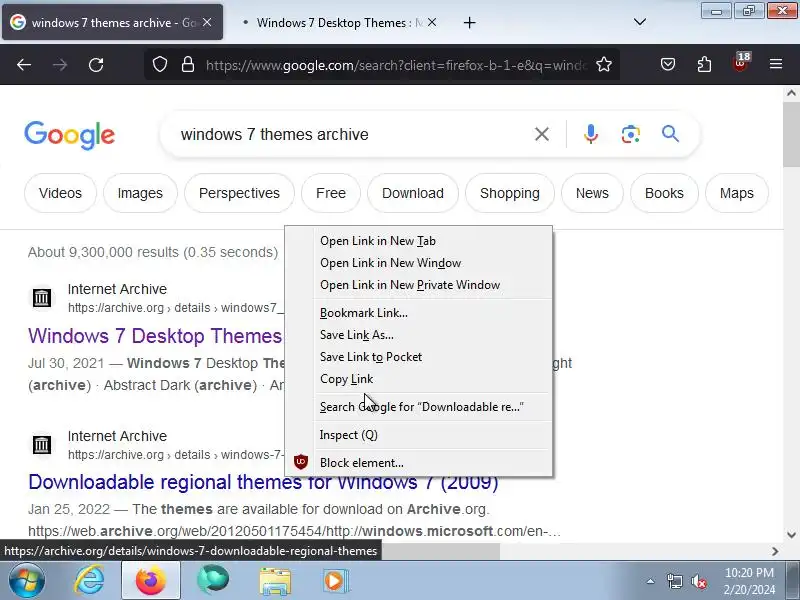This screenshot has height=600, width=800.
Task: Choose Open Link in New Window
Action: pos(418,263)
